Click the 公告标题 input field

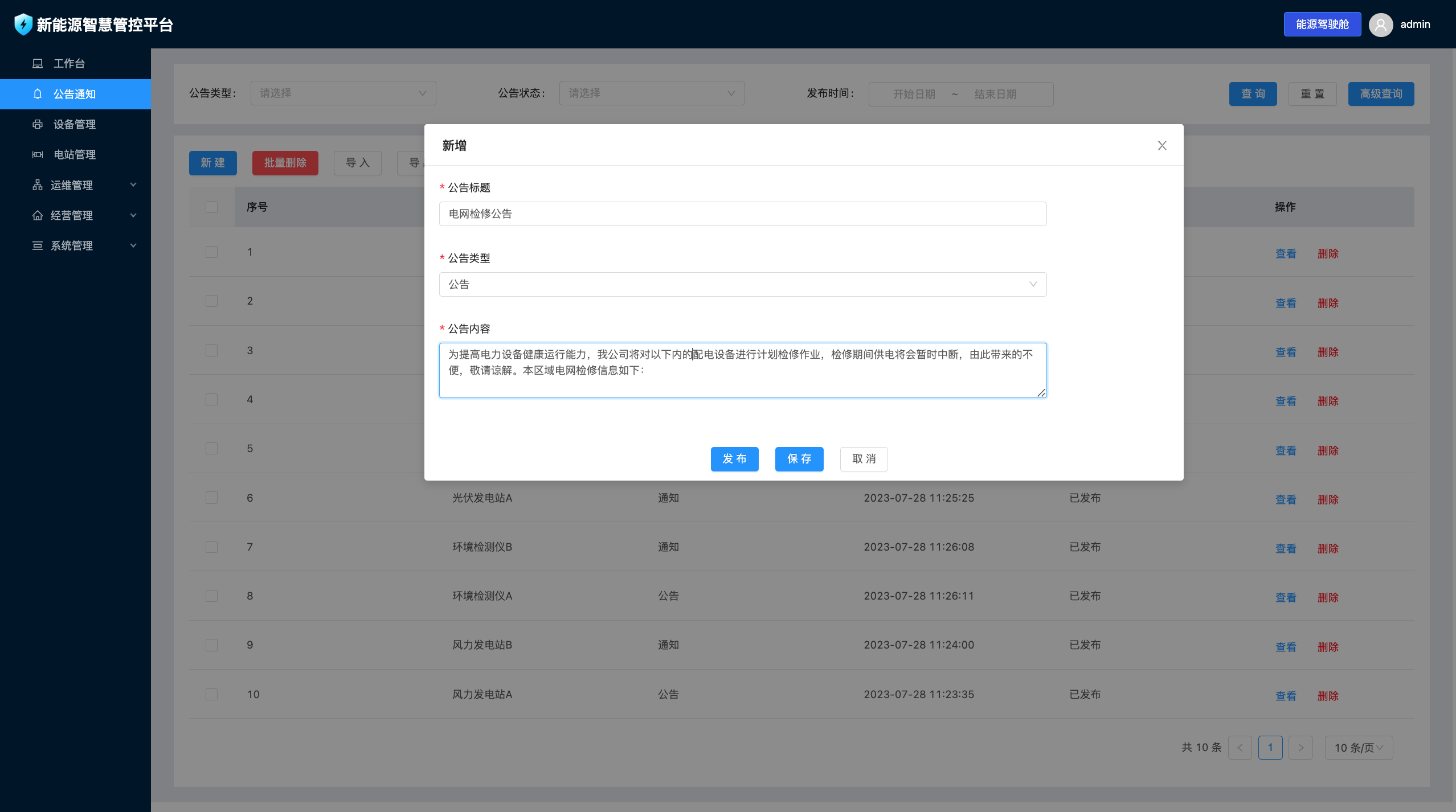[742, 214]
